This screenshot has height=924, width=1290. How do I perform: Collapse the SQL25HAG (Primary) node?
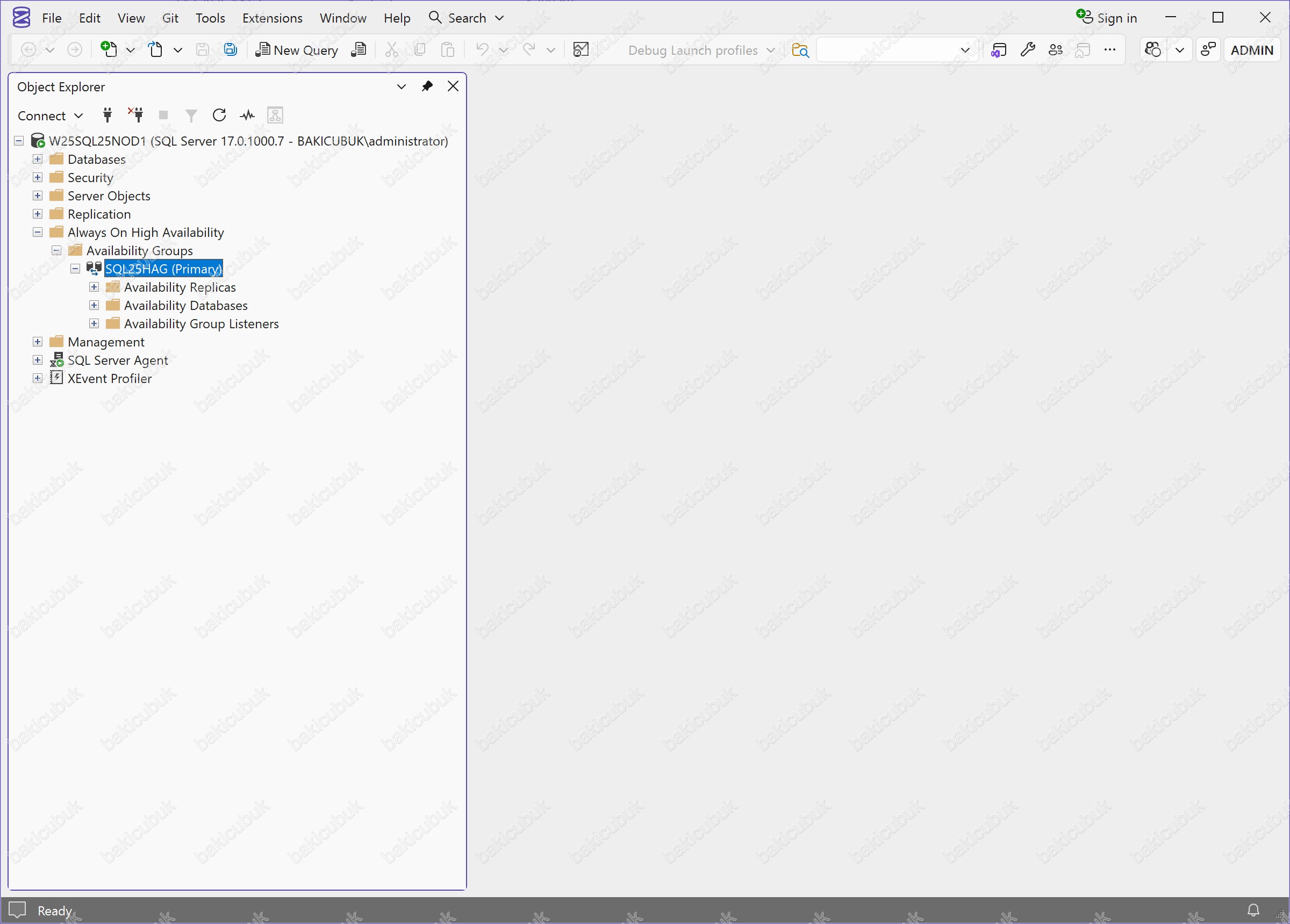click(75, 269)
